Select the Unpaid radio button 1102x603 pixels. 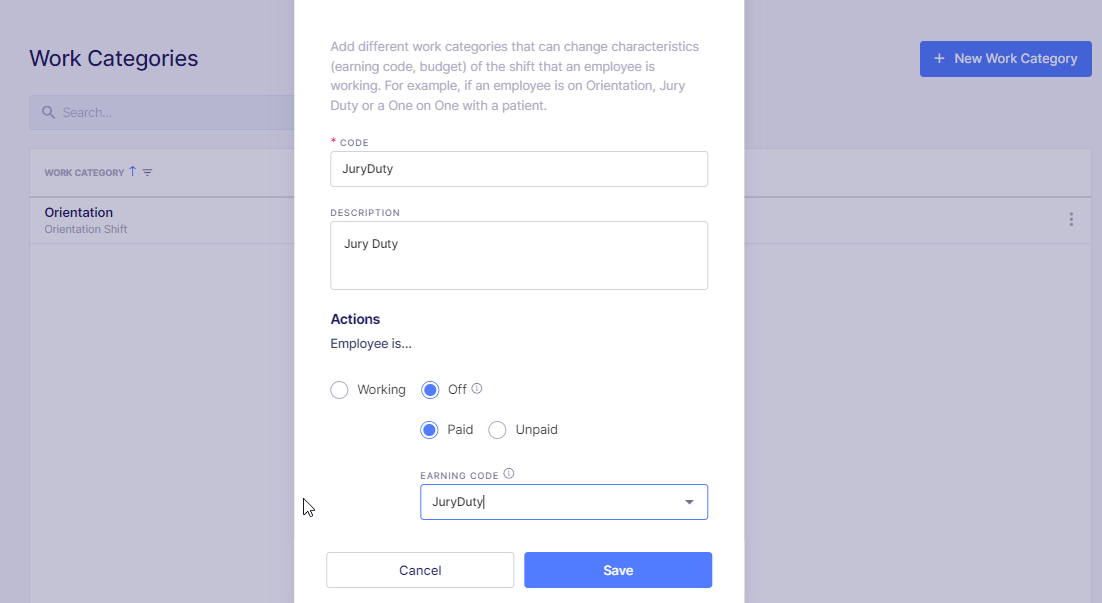click(x=497, y=429)
